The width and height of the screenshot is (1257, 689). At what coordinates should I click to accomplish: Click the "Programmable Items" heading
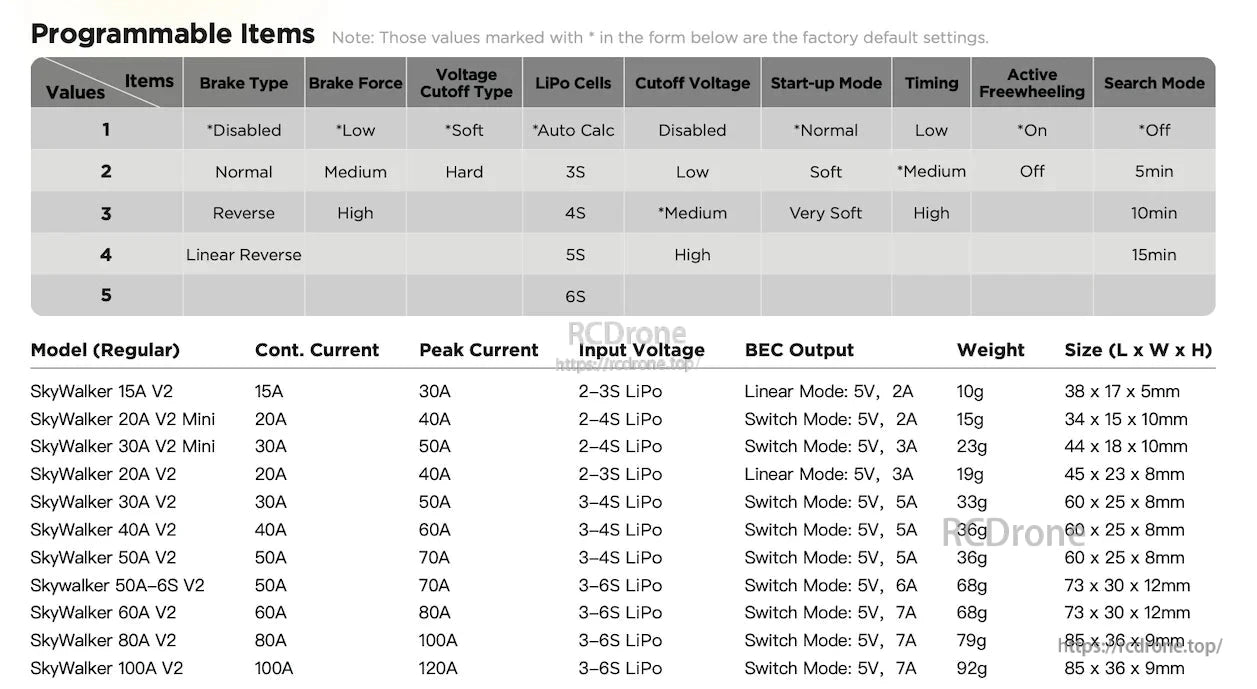point(173,34)
